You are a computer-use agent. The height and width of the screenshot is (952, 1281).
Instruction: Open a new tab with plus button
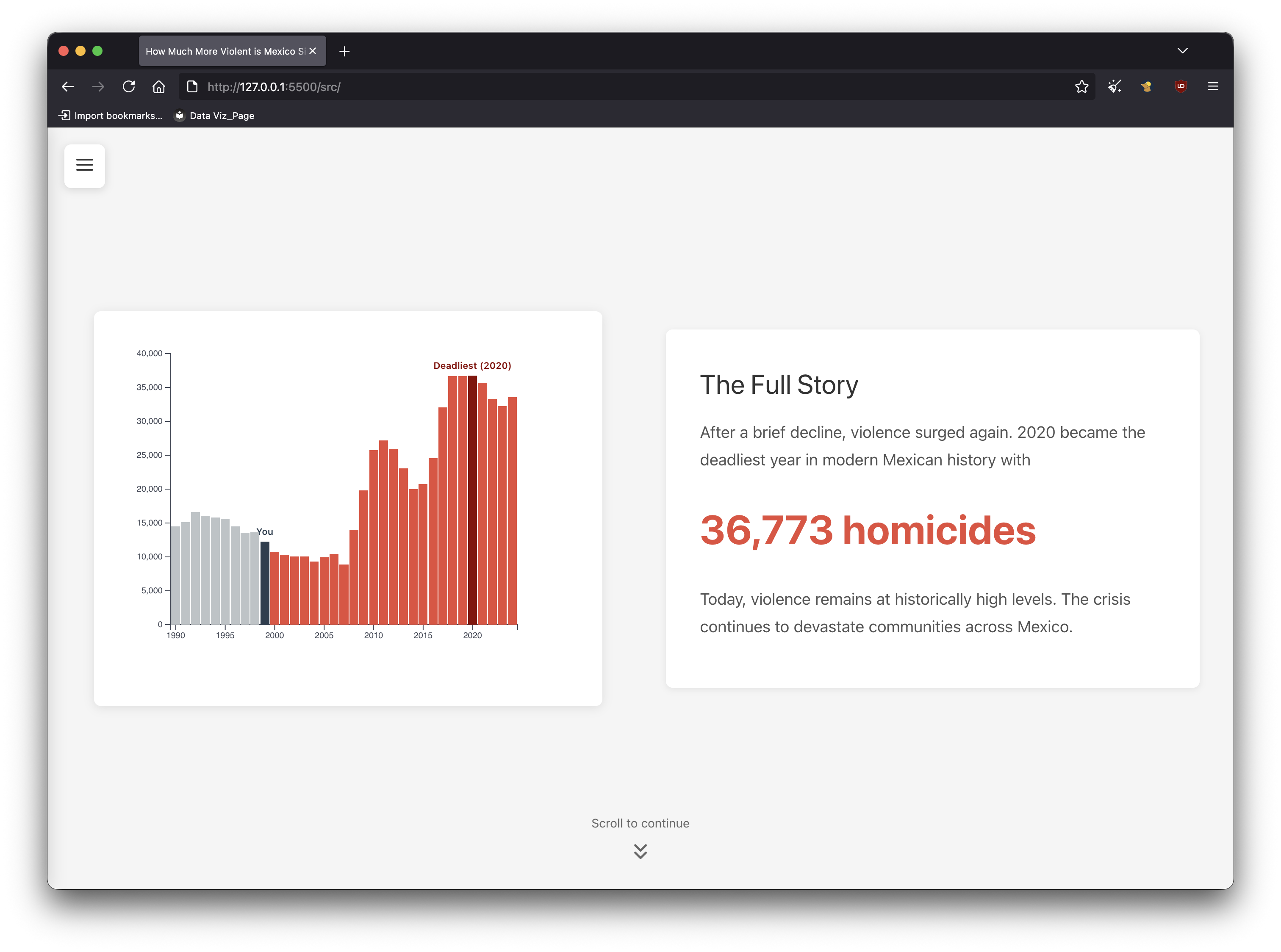[x=344, y=51]
